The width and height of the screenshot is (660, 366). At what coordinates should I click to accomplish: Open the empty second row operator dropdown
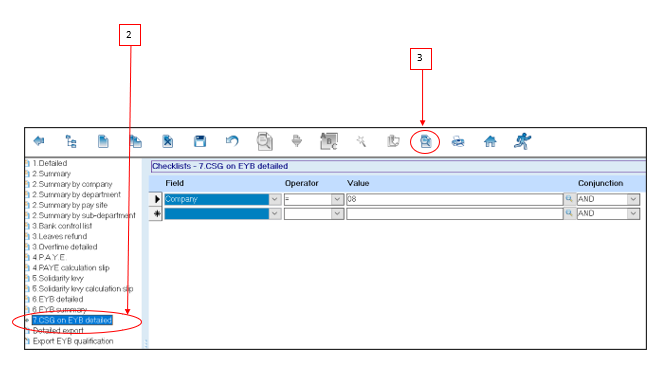point(337,213)
